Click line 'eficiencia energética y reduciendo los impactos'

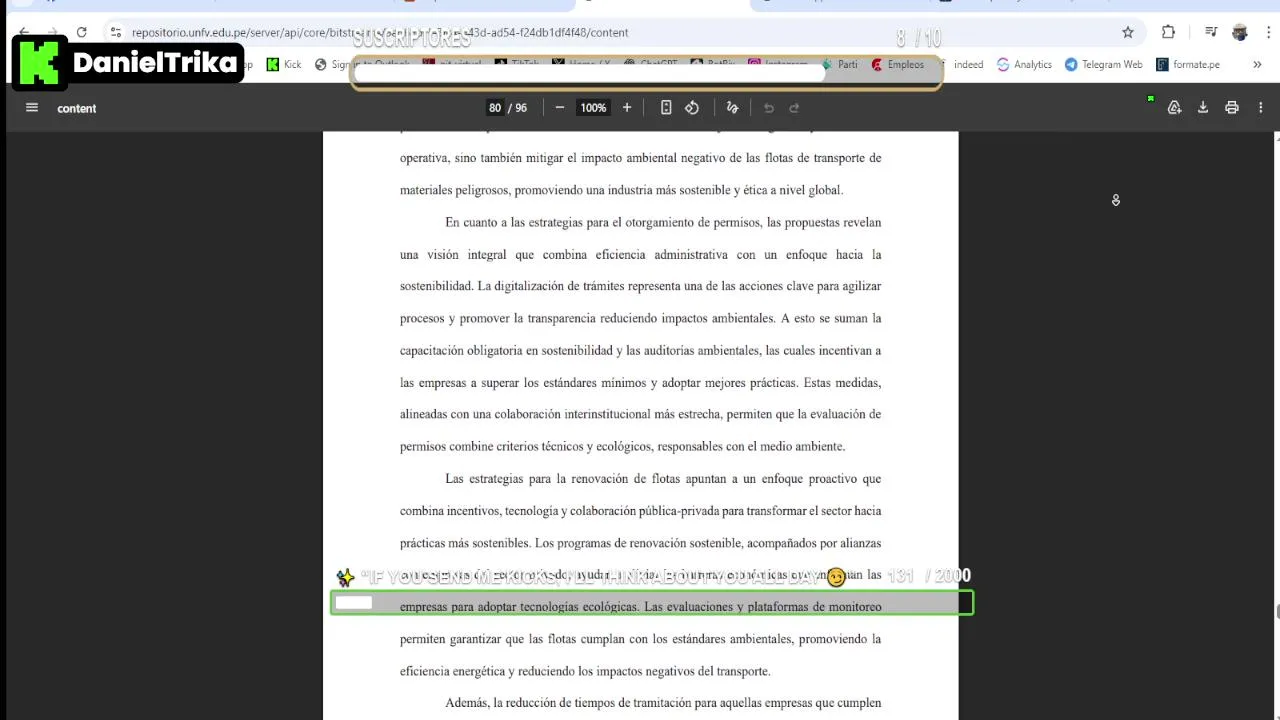coord(585,671)
